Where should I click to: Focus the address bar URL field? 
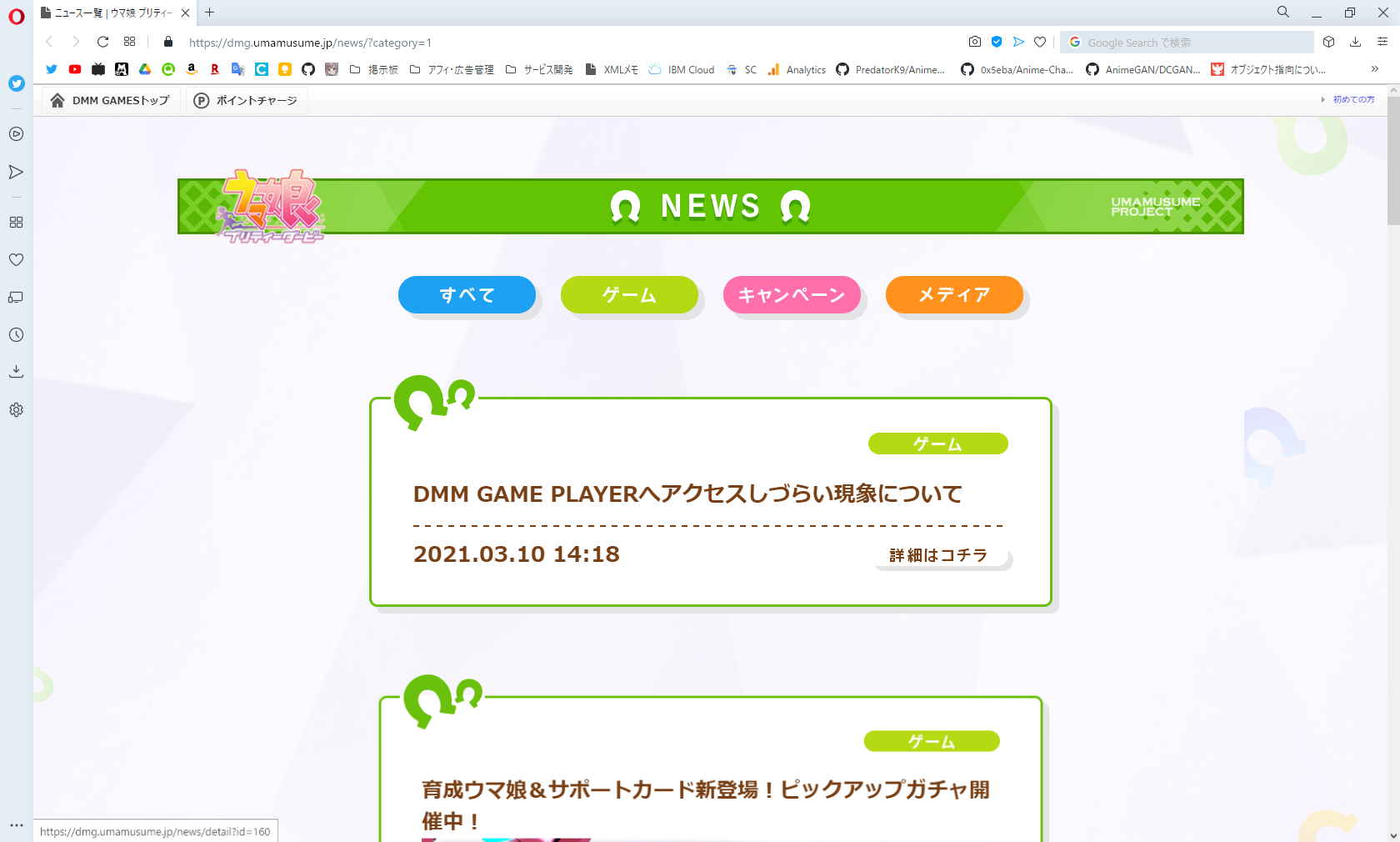(x=567, y=42)
